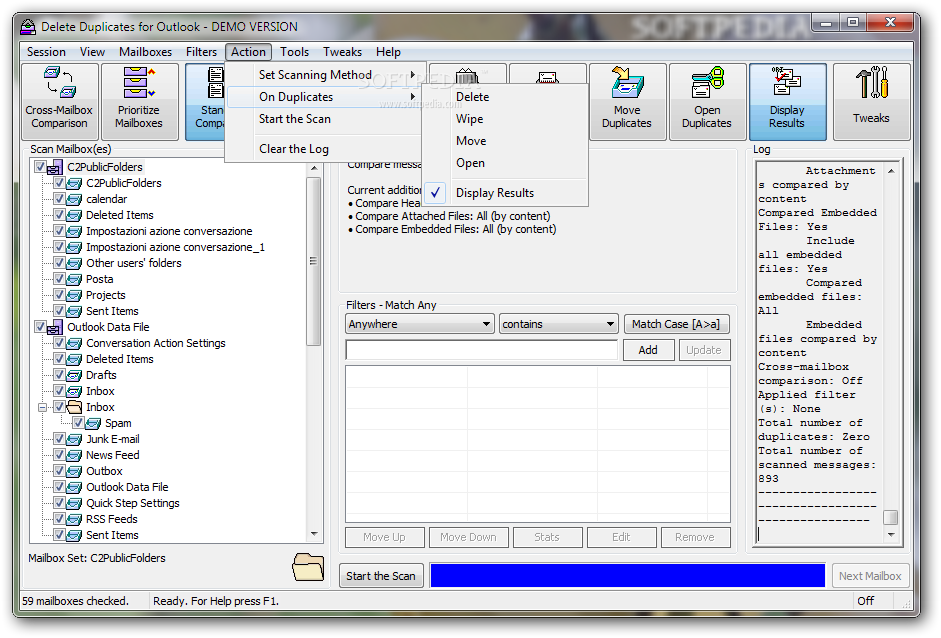Viewport: 941px width, 638px height.
Task: Uncheck the Outlook Data File root checkbox
Action: 40,327
